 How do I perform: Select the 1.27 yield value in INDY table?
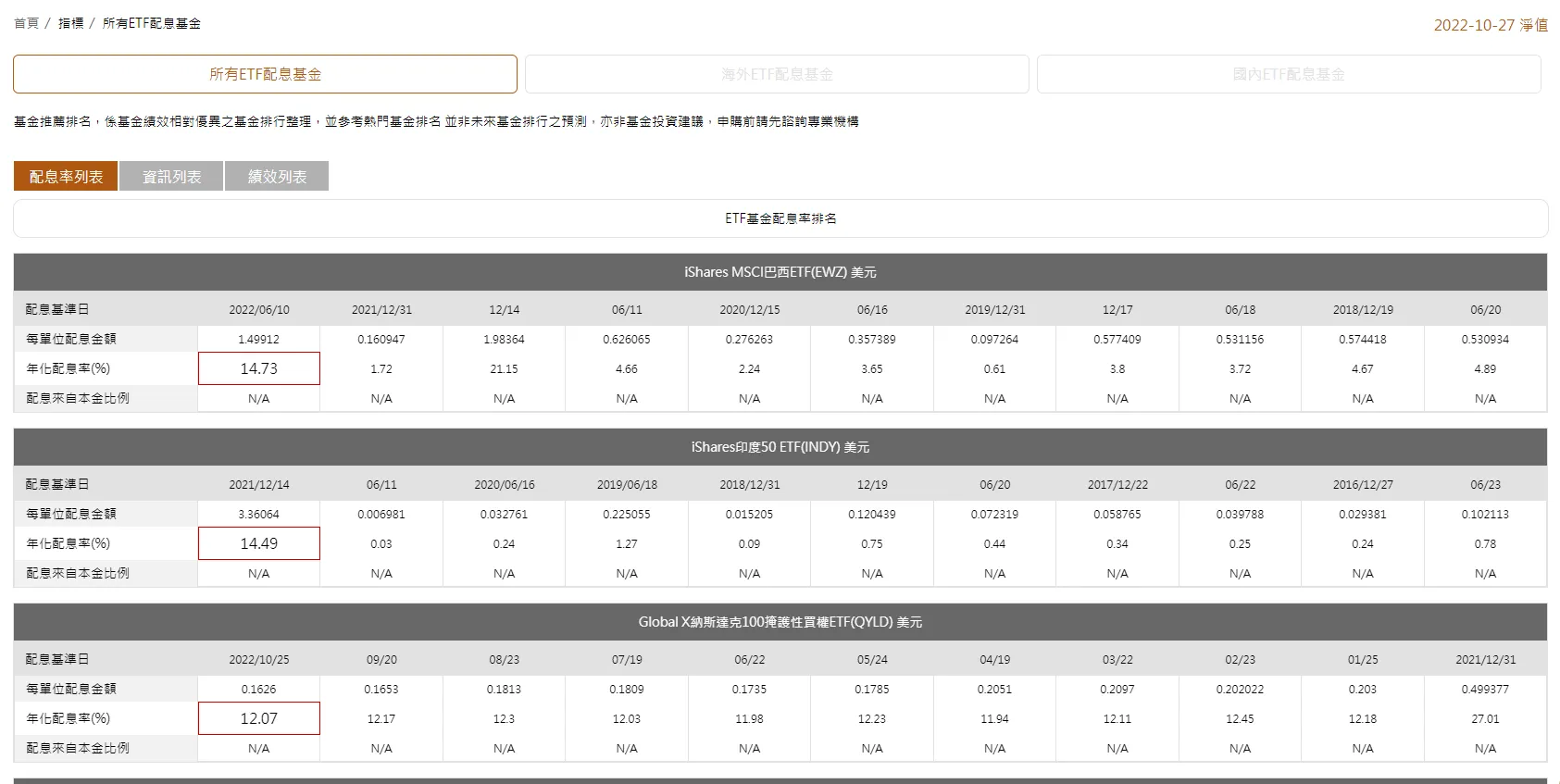tap(627, 544)
